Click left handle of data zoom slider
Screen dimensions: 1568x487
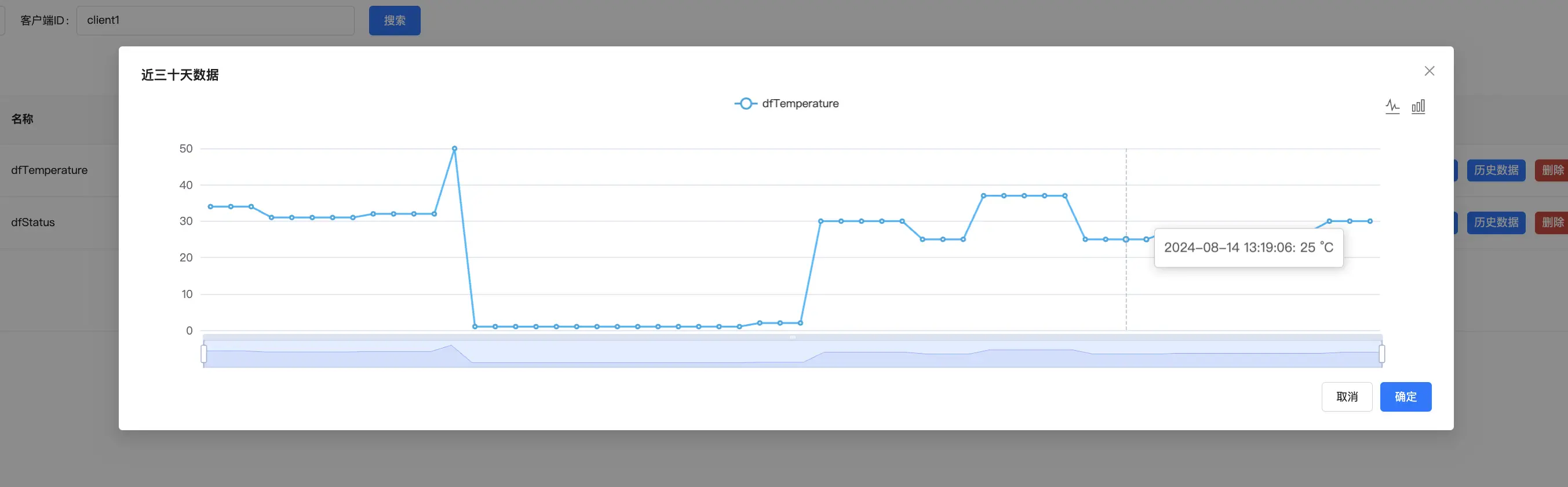pos(204,354)
